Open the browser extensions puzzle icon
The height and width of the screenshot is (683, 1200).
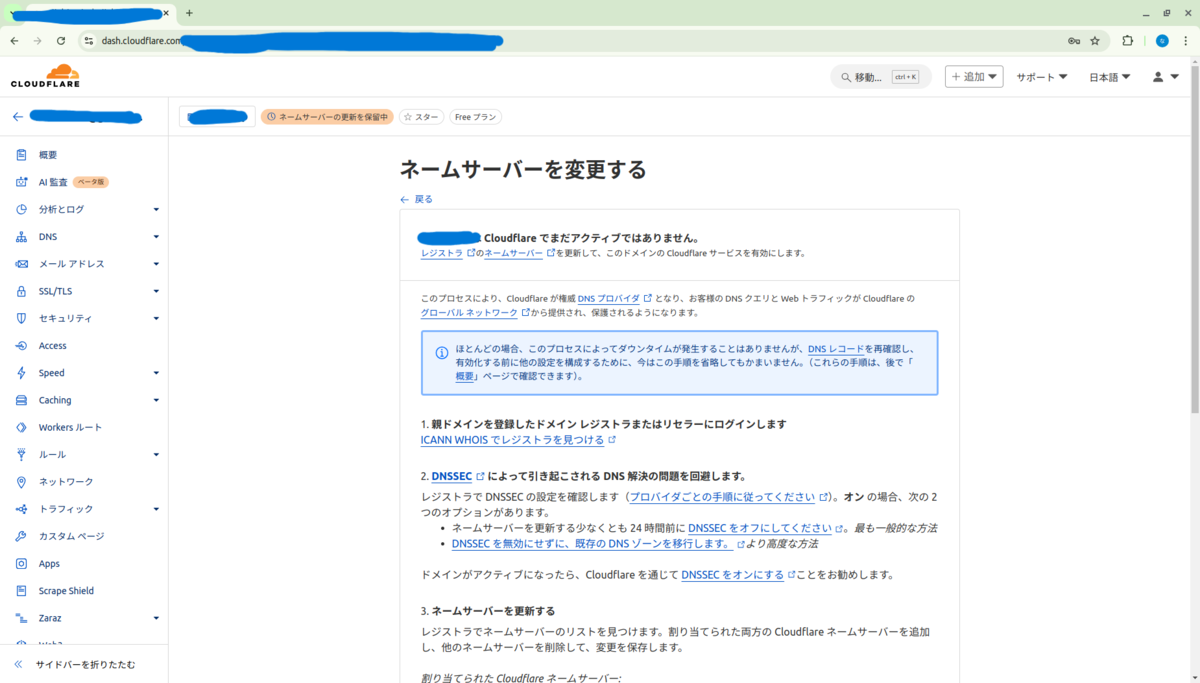pos(1128,41)
